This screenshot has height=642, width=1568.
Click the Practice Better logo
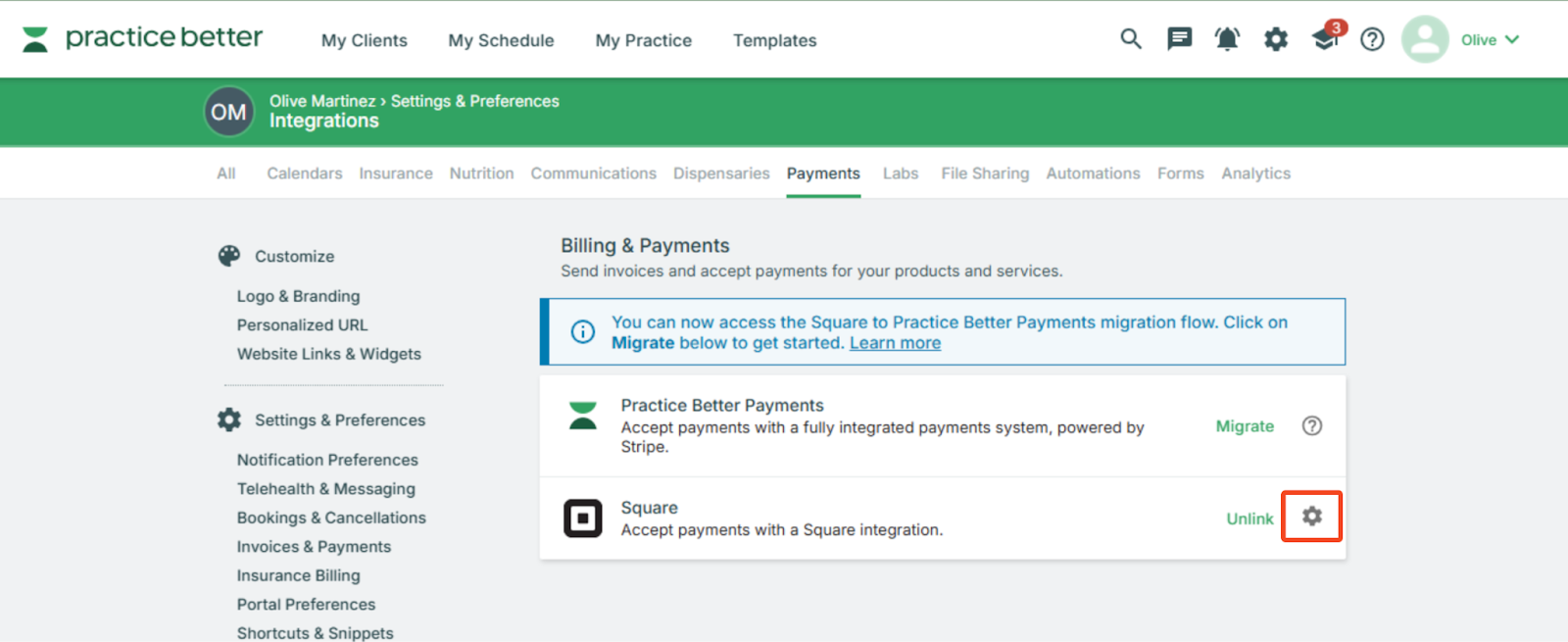tap(142, 38)
